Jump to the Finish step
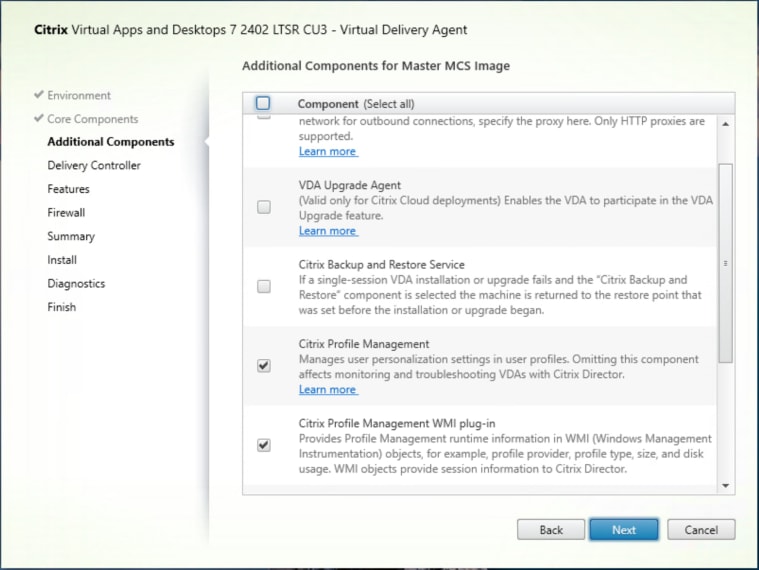 [61, 307]
